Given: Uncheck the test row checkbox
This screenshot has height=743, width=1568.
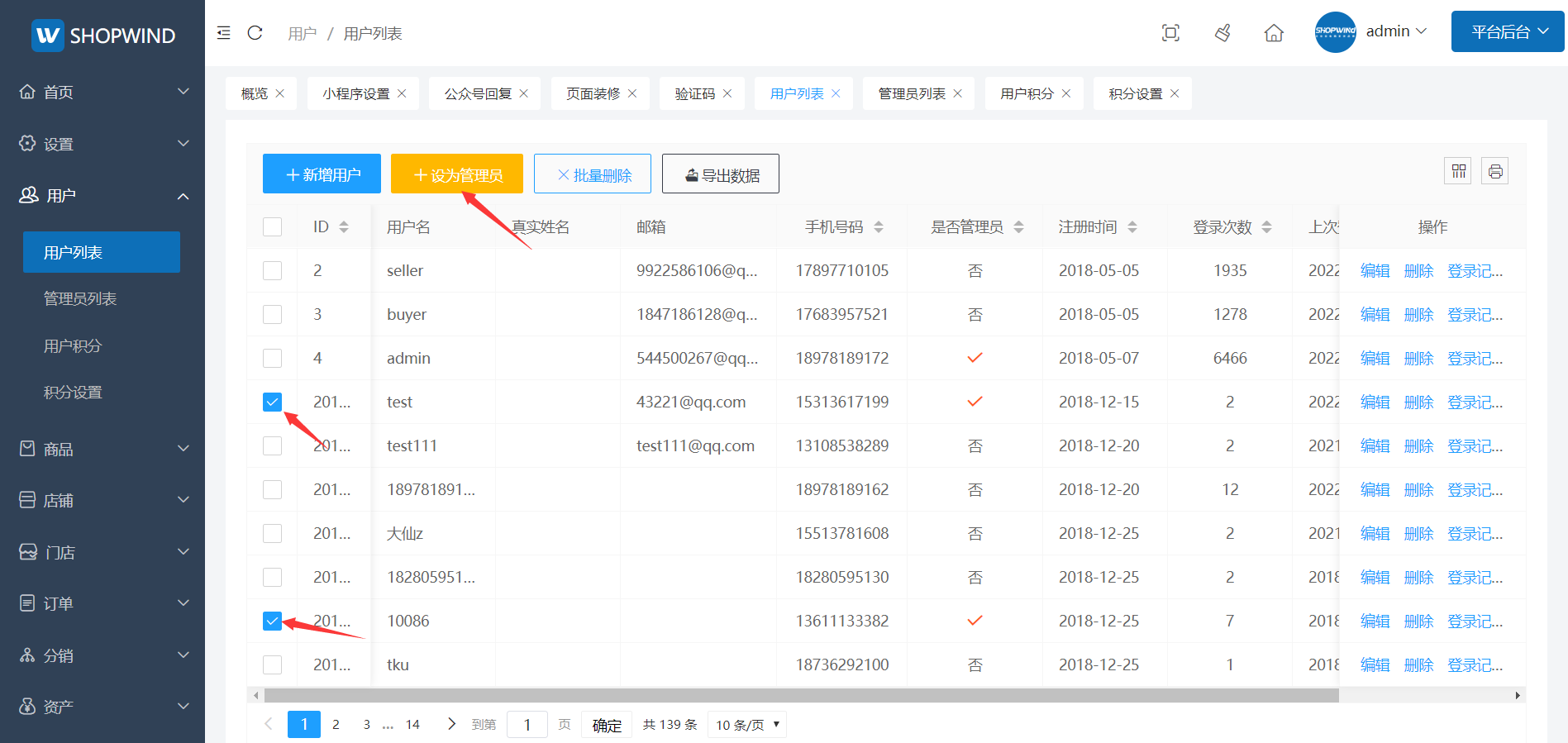Looking at the screenshot, I should tap(272, 402).
